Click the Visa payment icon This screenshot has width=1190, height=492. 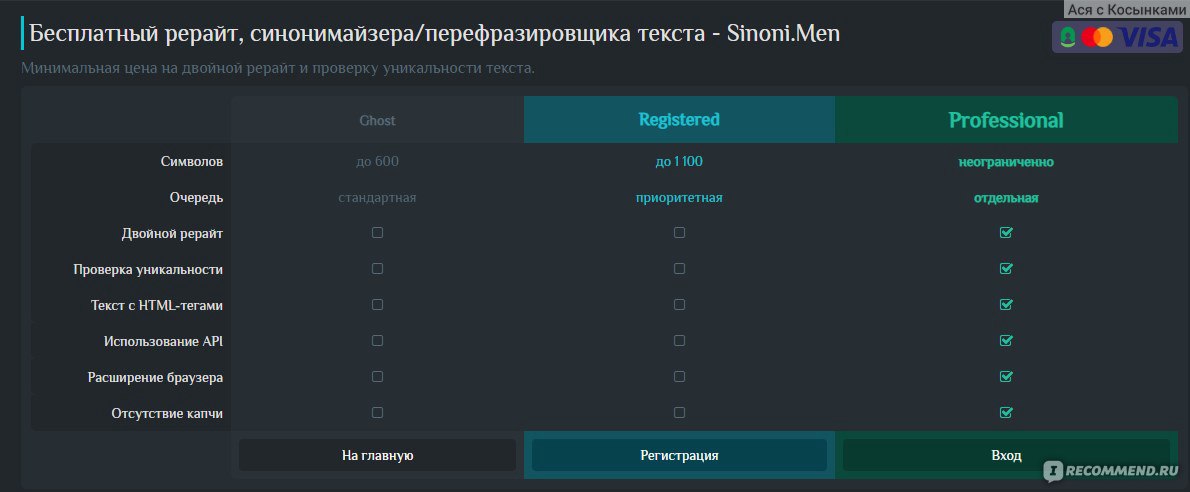1149,36
